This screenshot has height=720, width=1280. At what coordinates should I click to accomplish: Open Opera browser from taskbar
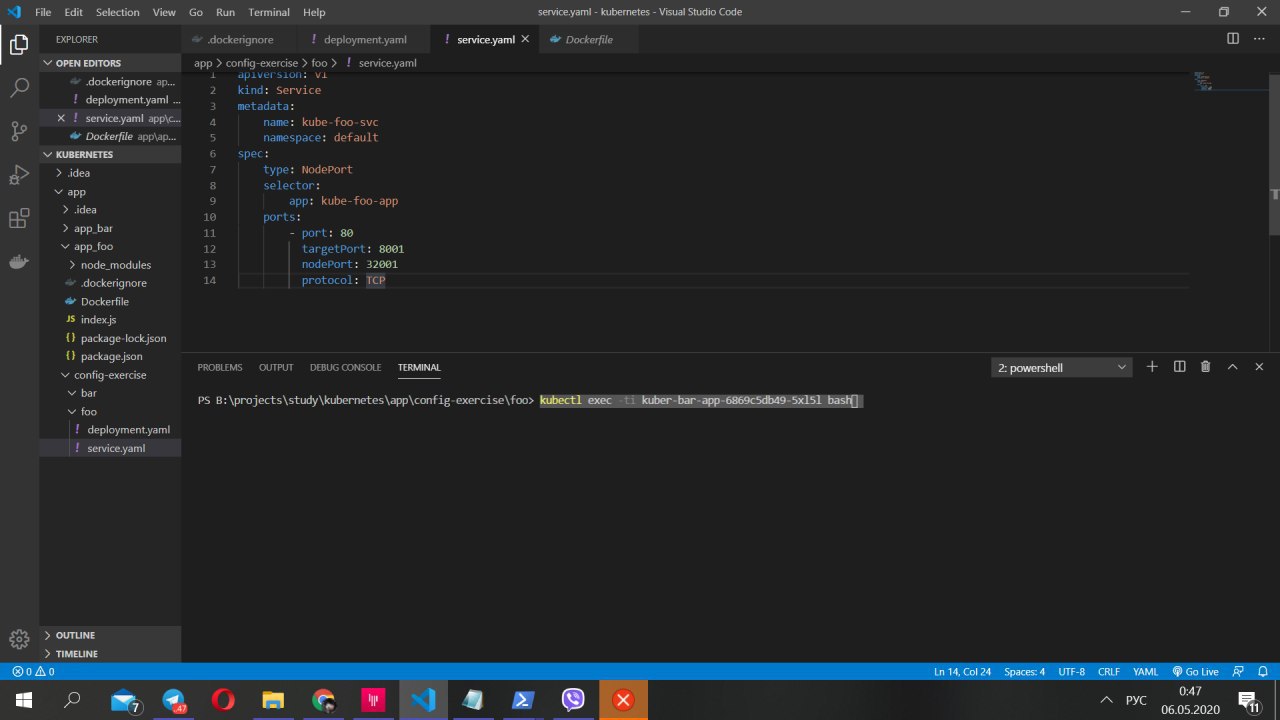click(x=223, y=700)
